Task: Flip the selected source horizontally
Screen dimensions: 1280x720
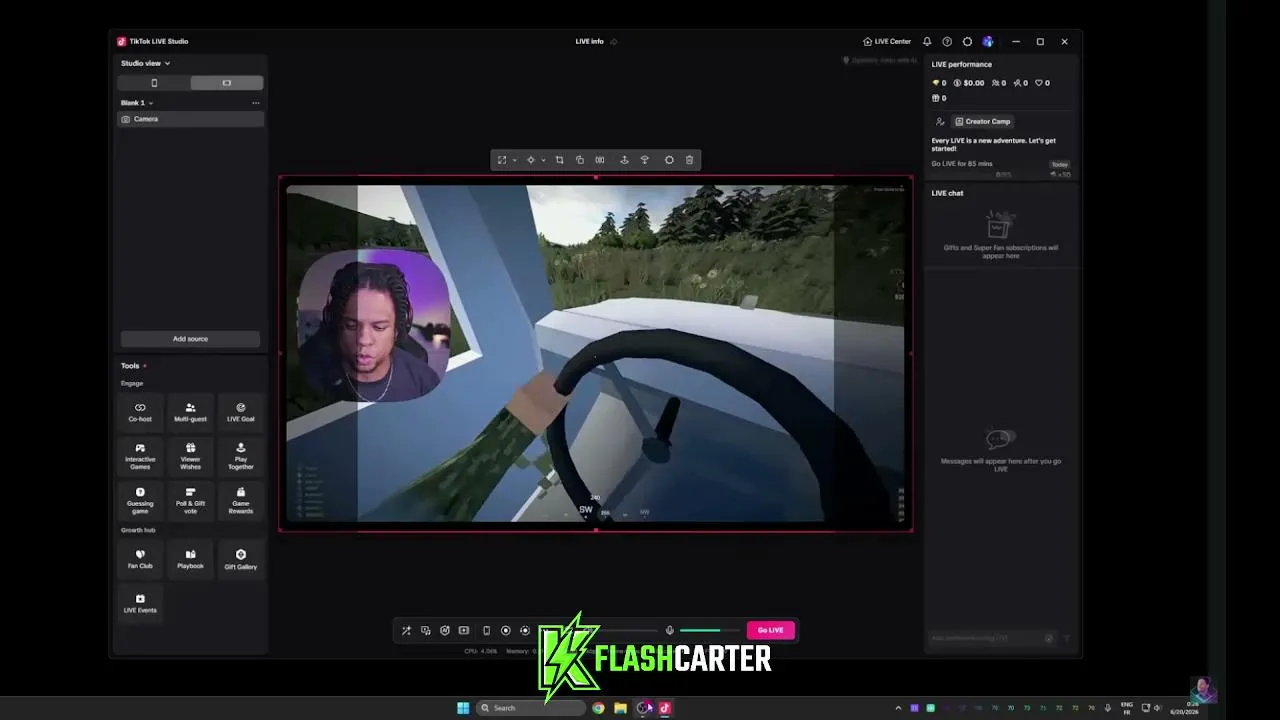Action: [600, 160]
